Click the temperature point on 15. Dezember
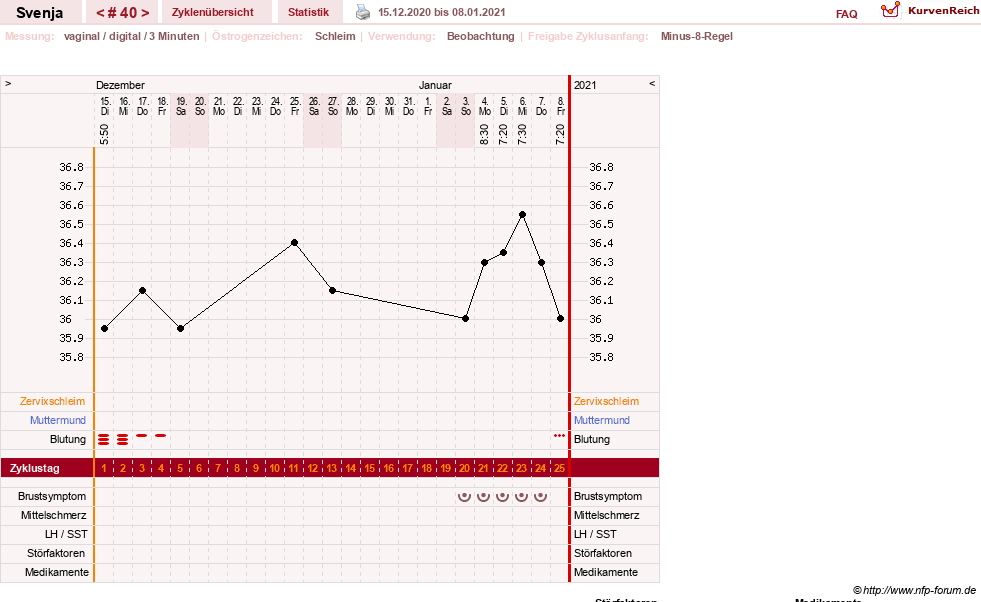 (x=104, y=329)
